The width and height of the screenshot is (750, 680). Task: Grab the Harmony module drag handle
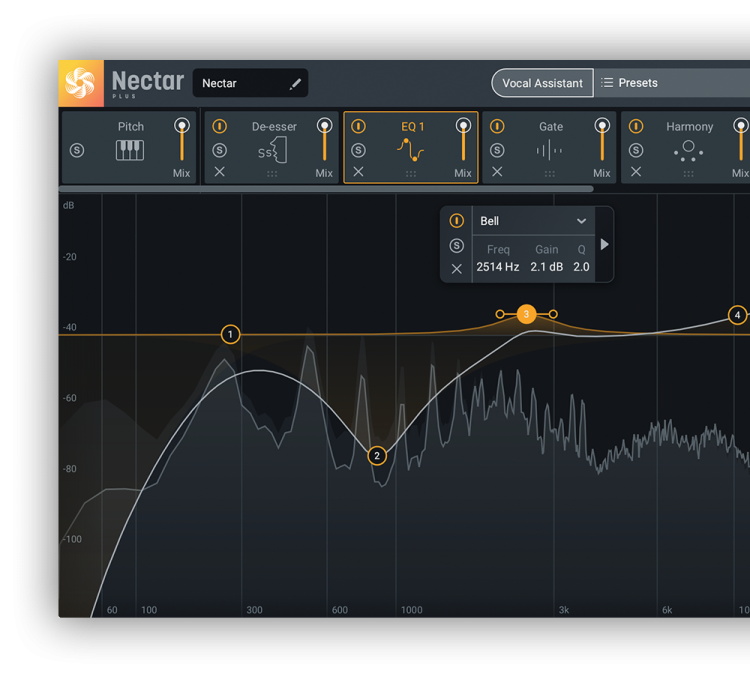[688, 174]
